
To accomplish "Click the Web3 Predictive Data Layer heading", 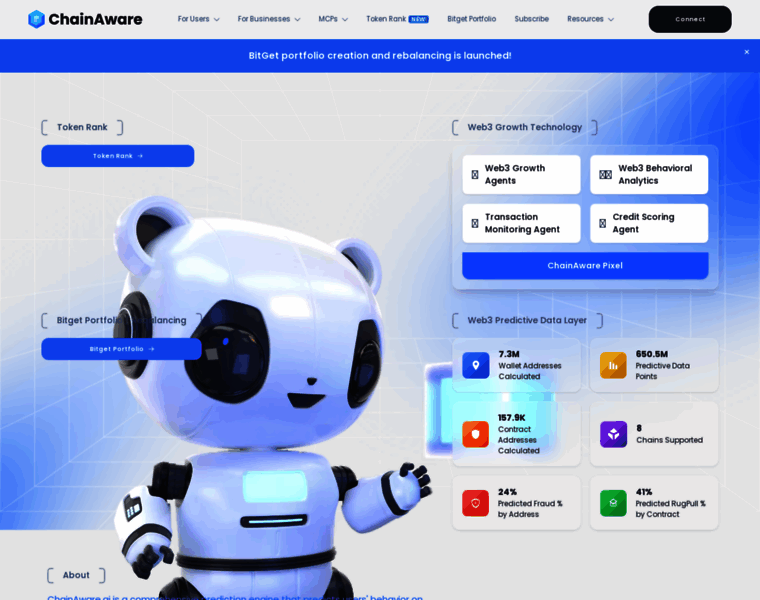I will click(527, 320).
